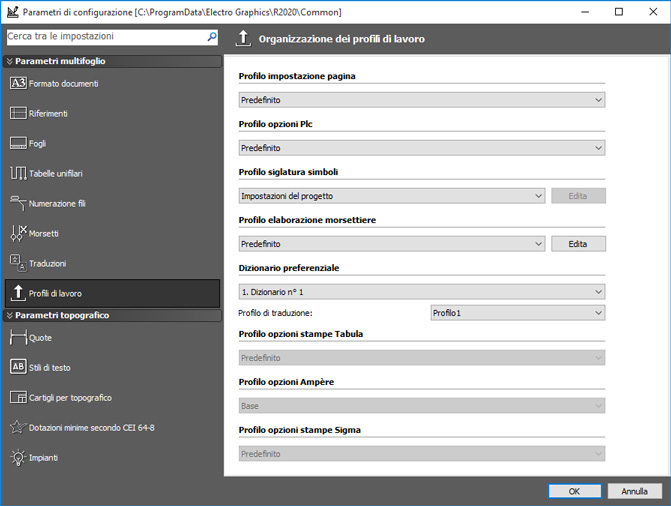Click Edita button for siglatura simboli

point(578,196)
